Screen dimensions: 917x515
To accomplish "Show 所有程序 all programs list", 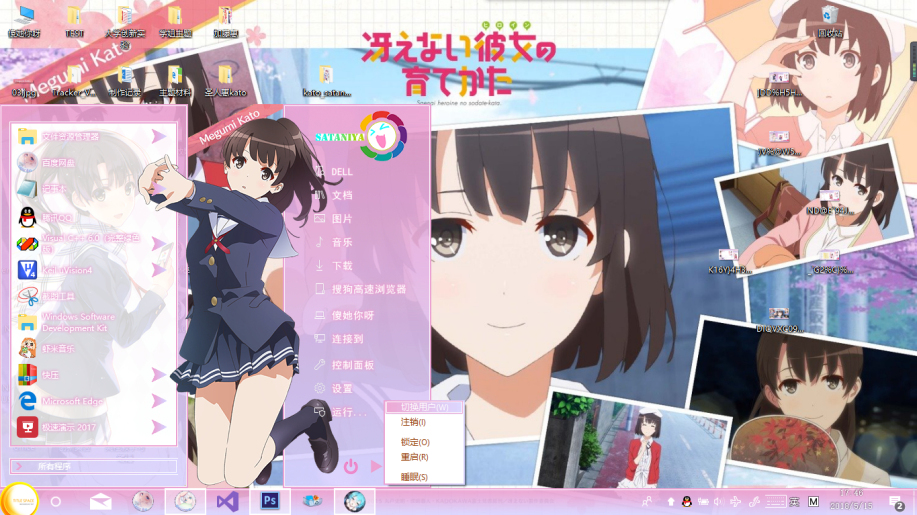I will (x=94, y=466).
